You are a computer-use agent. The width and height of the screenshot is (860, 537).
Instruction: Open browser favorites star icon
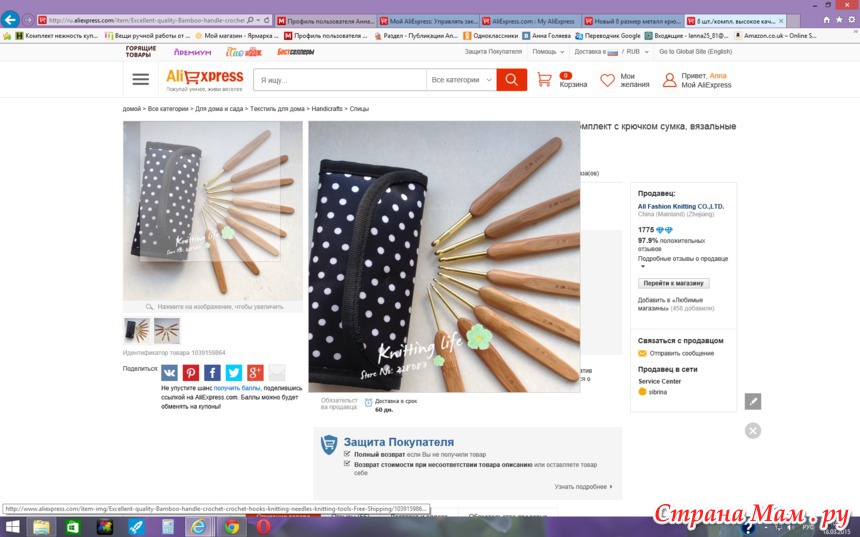coord(839,20)
